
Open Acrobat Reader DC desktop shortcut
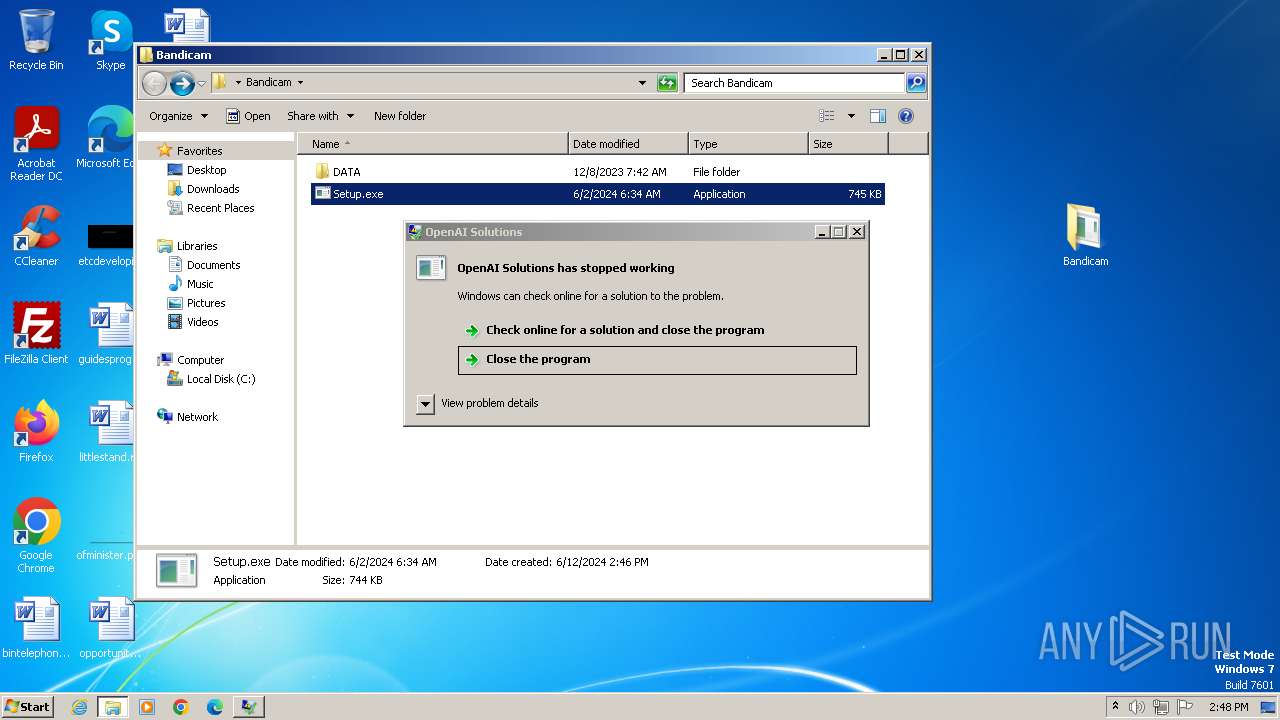click(36, 144)
